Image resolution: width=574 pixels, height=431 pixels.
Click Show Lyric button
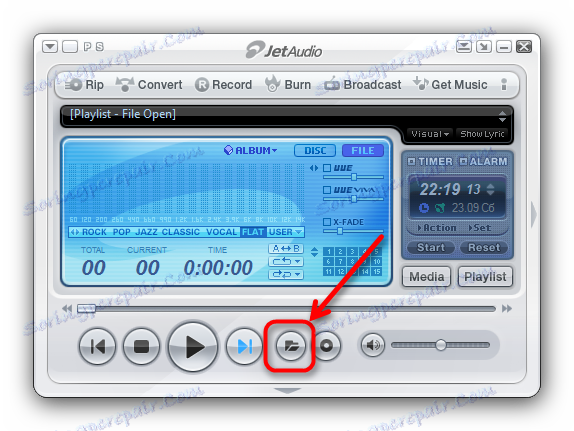482,134
